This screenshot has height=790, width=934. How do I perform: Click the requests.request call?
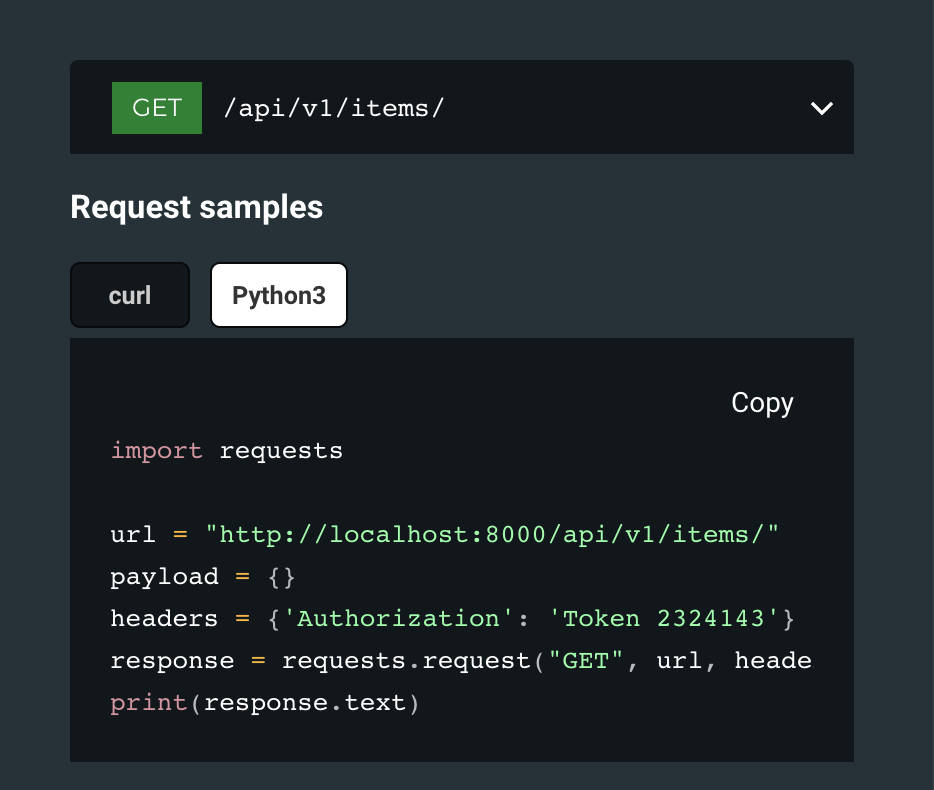405,661
